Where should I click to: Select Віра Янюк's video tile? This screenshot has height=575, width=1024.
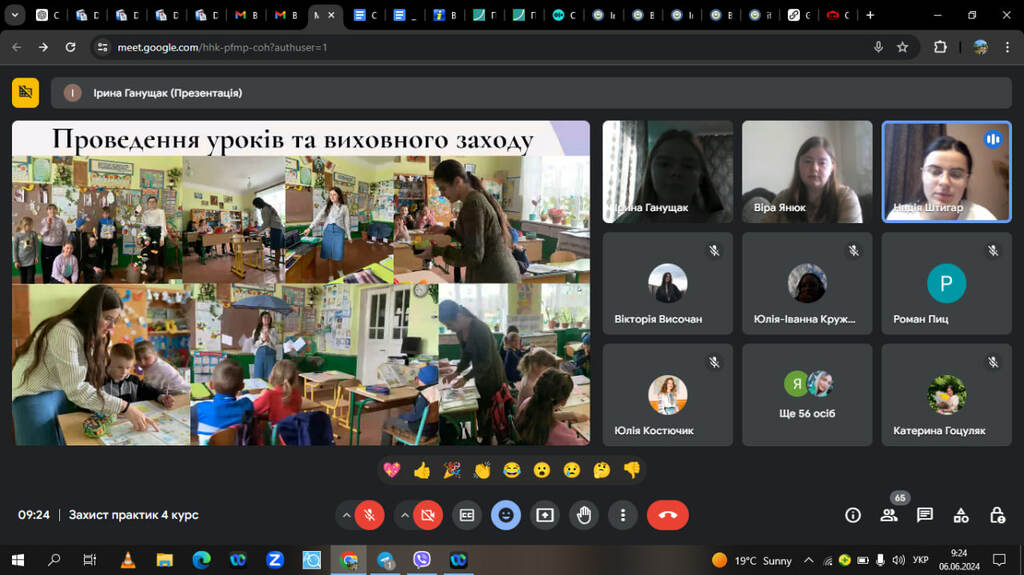[x=807, y=172]
